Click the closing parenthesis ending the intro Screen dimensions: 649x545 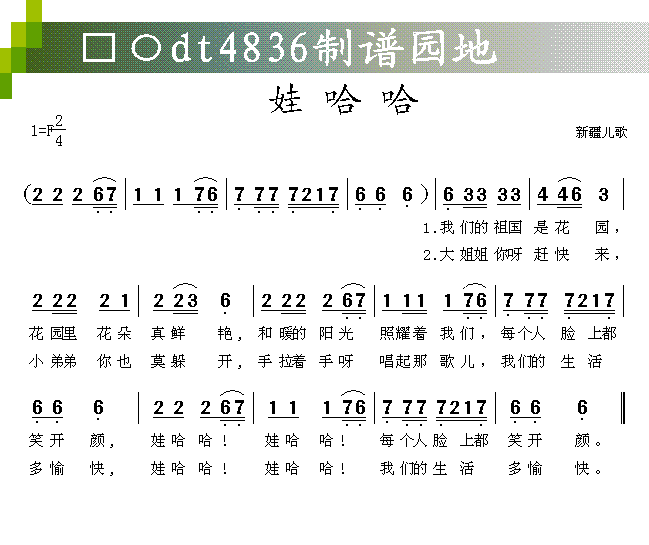(x=427, y=195)
